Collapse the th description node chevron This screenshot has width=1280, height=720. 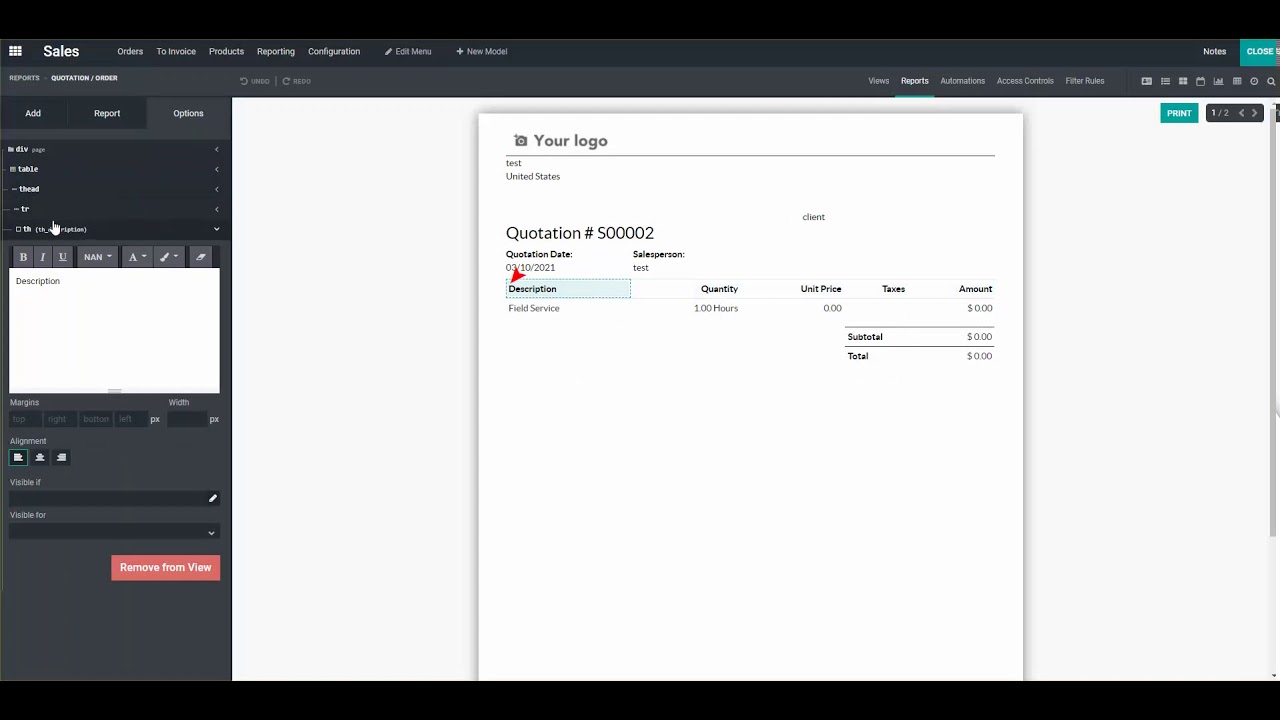[x=216, y=229]
